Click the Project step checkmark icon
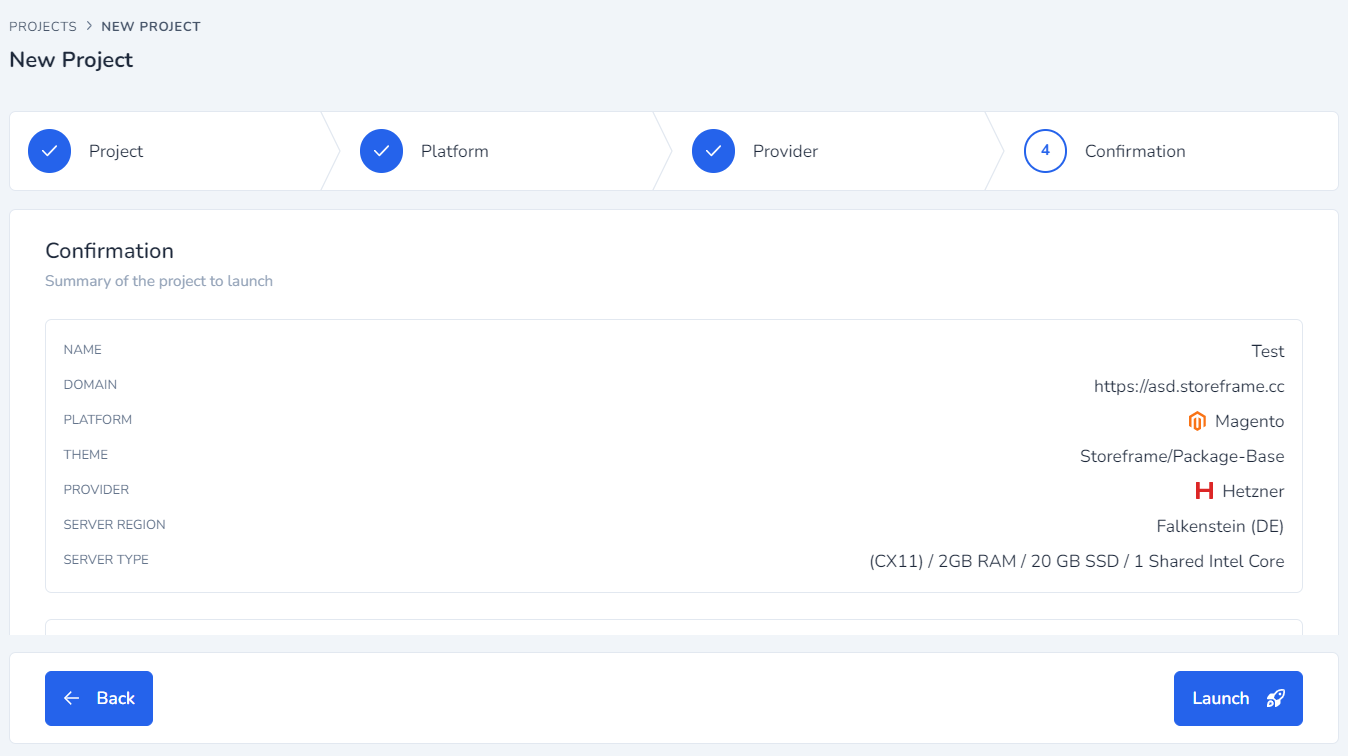This screenshot has width=1348, height=756. pyautogui.click(x=49, y=150)
